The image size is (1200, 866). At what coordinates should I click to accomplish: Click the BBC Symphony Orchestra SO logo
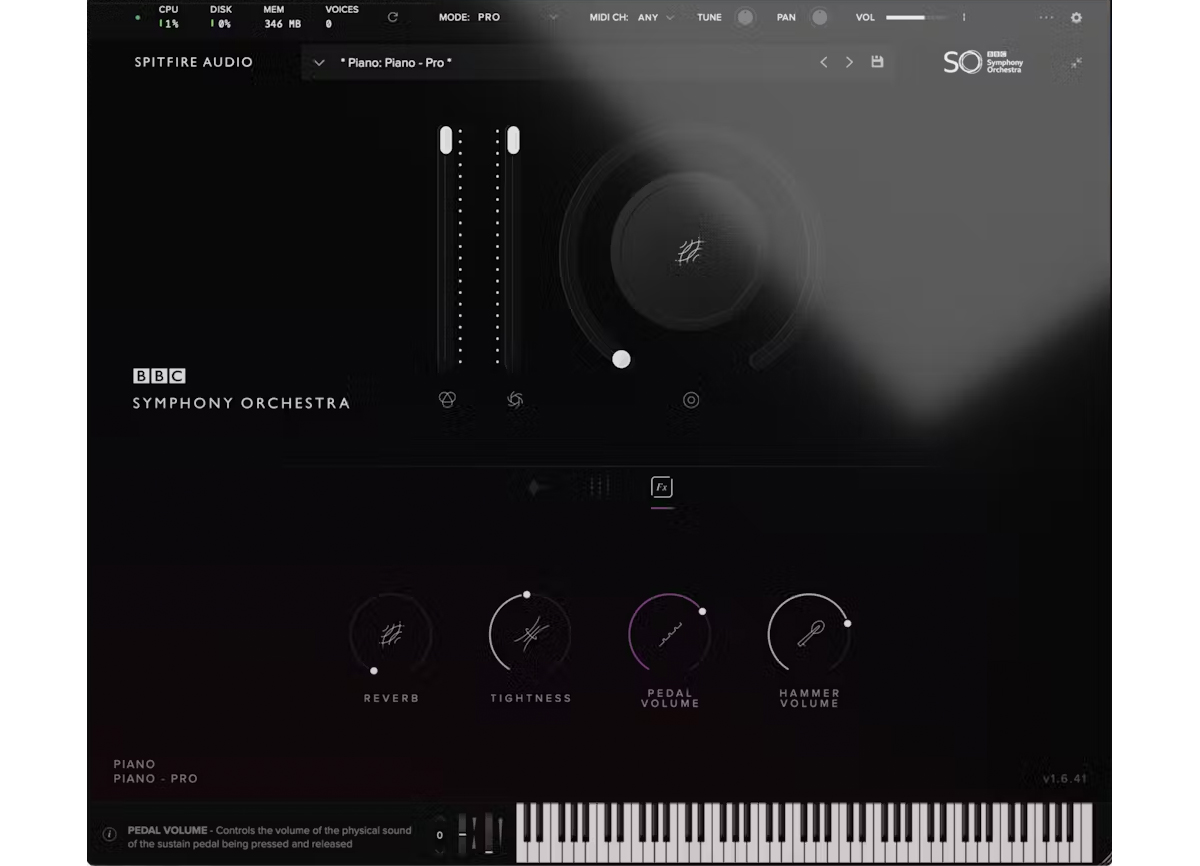(983, 62)
